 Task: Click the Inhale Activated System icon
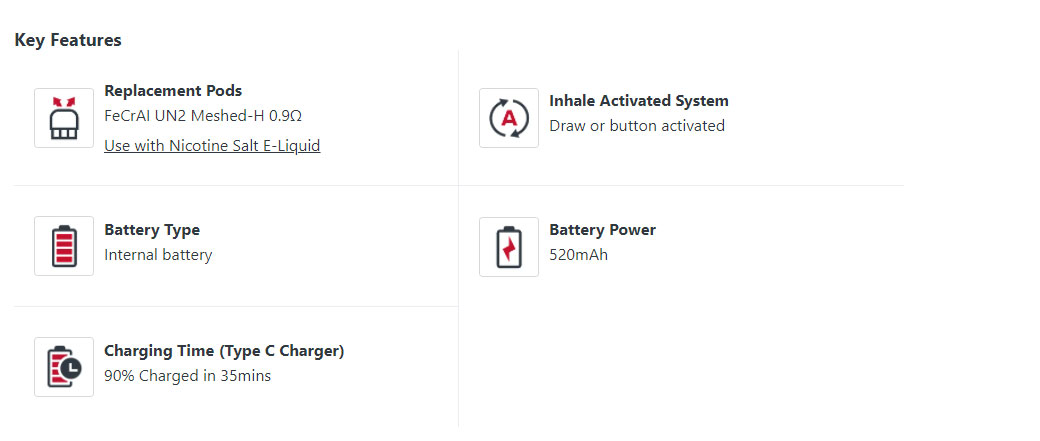point(509,118)
